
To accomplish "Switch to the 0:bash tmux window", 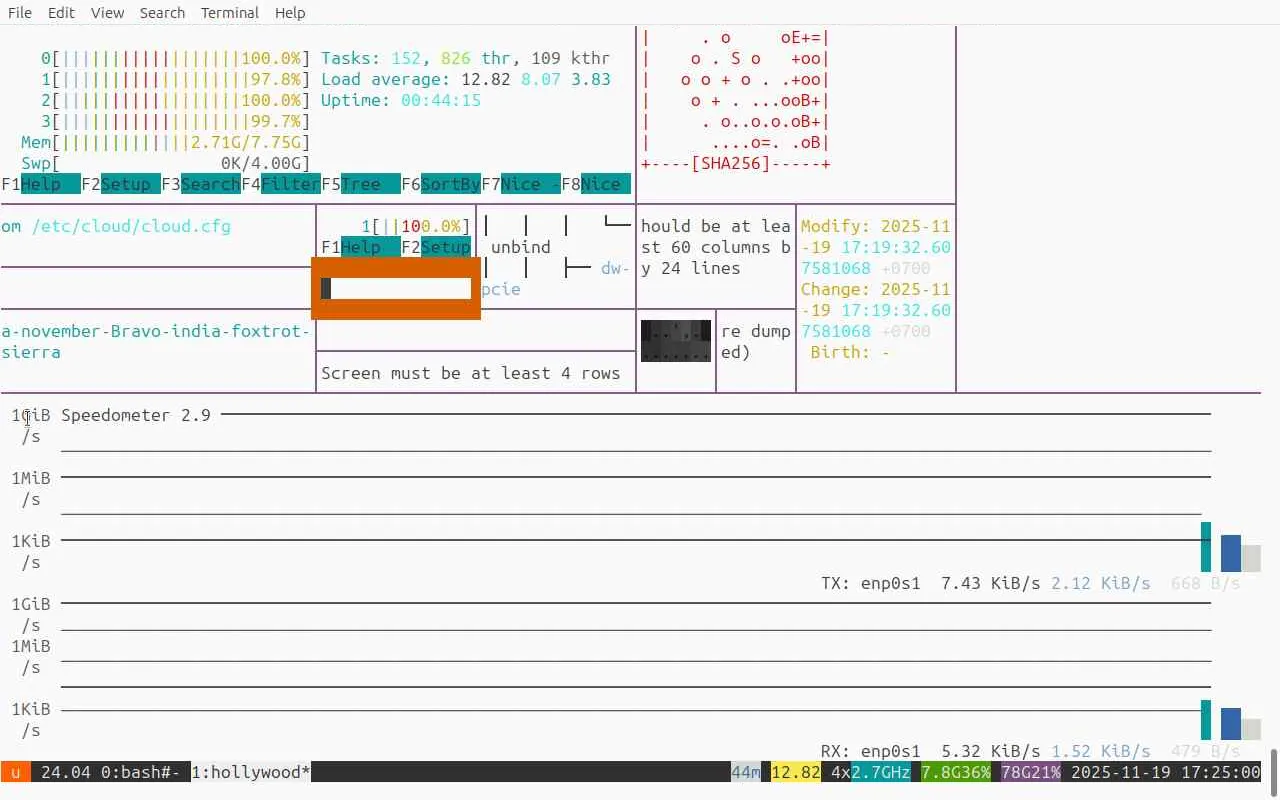I will [x=140, y=772].
